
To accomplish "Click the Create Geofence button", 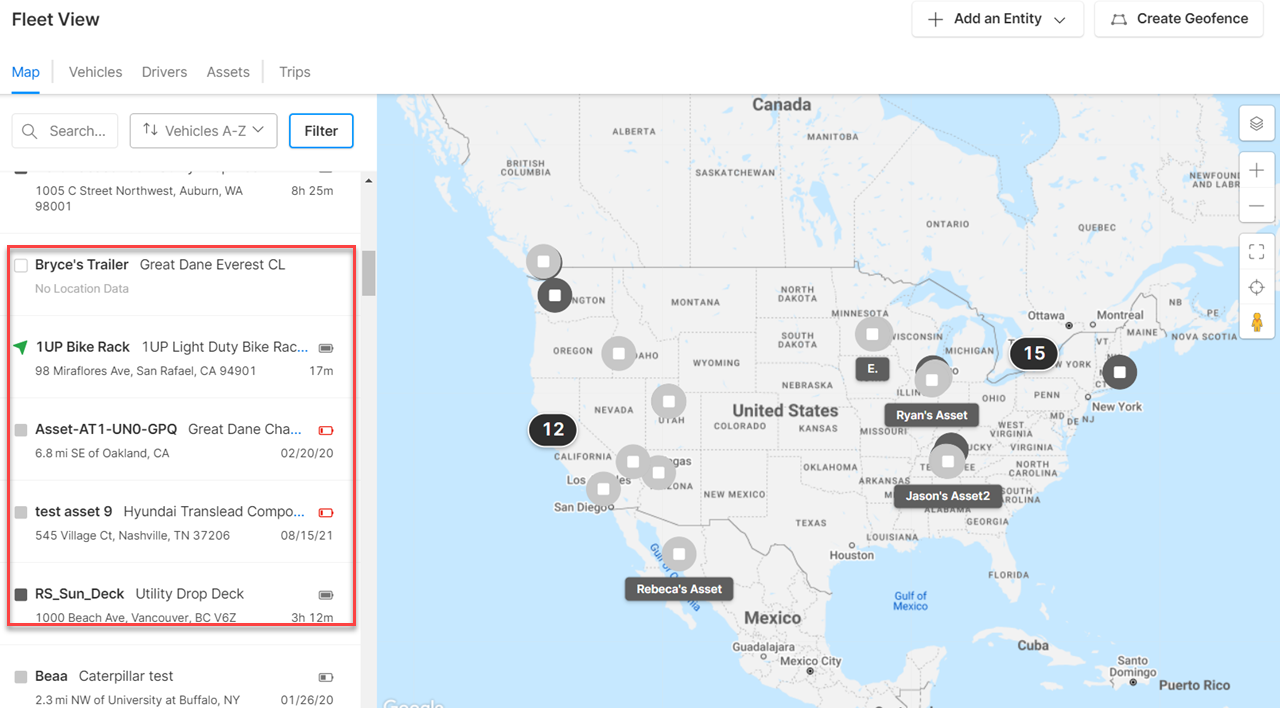I will pos(1179,19).
